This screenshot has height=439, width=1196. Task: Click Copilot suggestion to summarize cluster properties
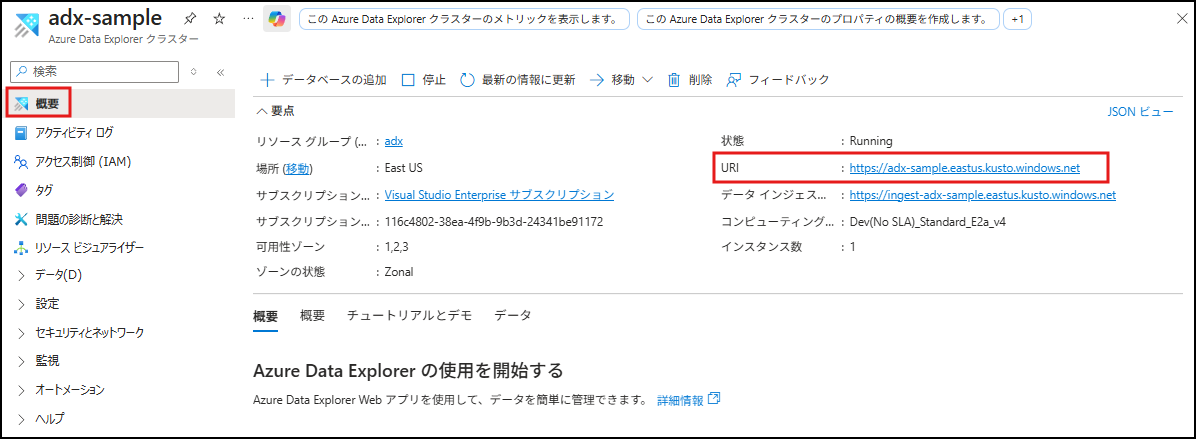[818, 18]
